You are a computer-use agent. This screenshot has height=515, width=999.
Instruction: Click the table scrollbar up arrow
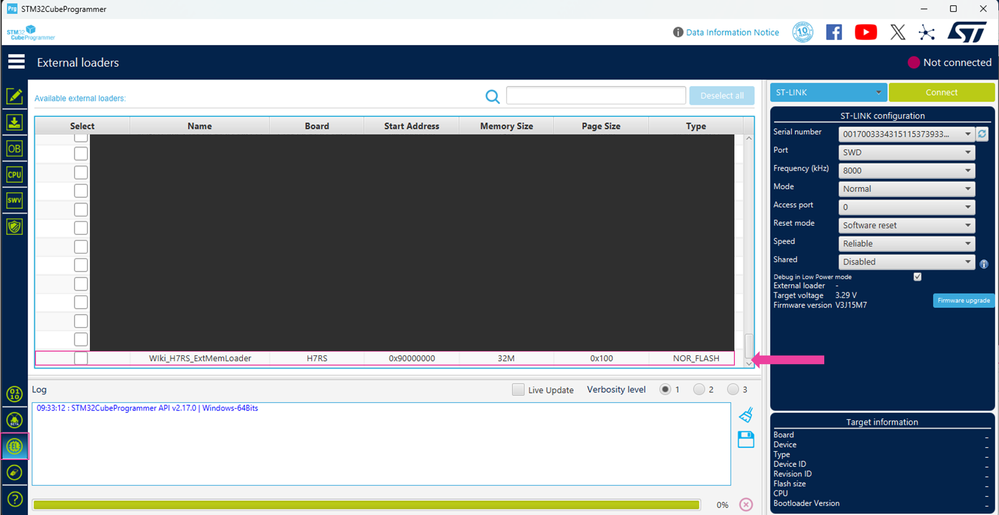click(x=749, y=139)
